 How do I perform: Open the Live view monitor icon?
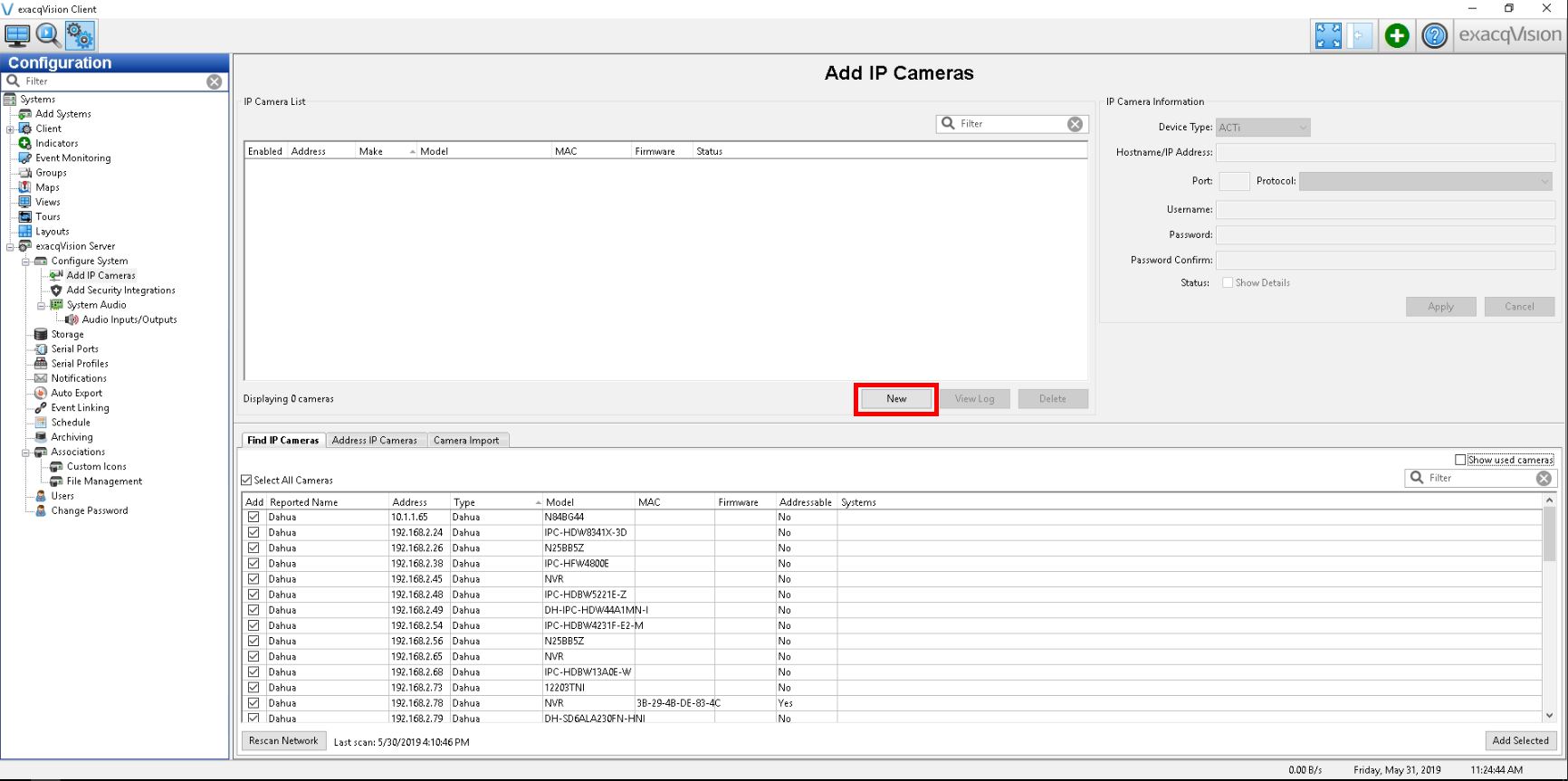coord(17,35)
